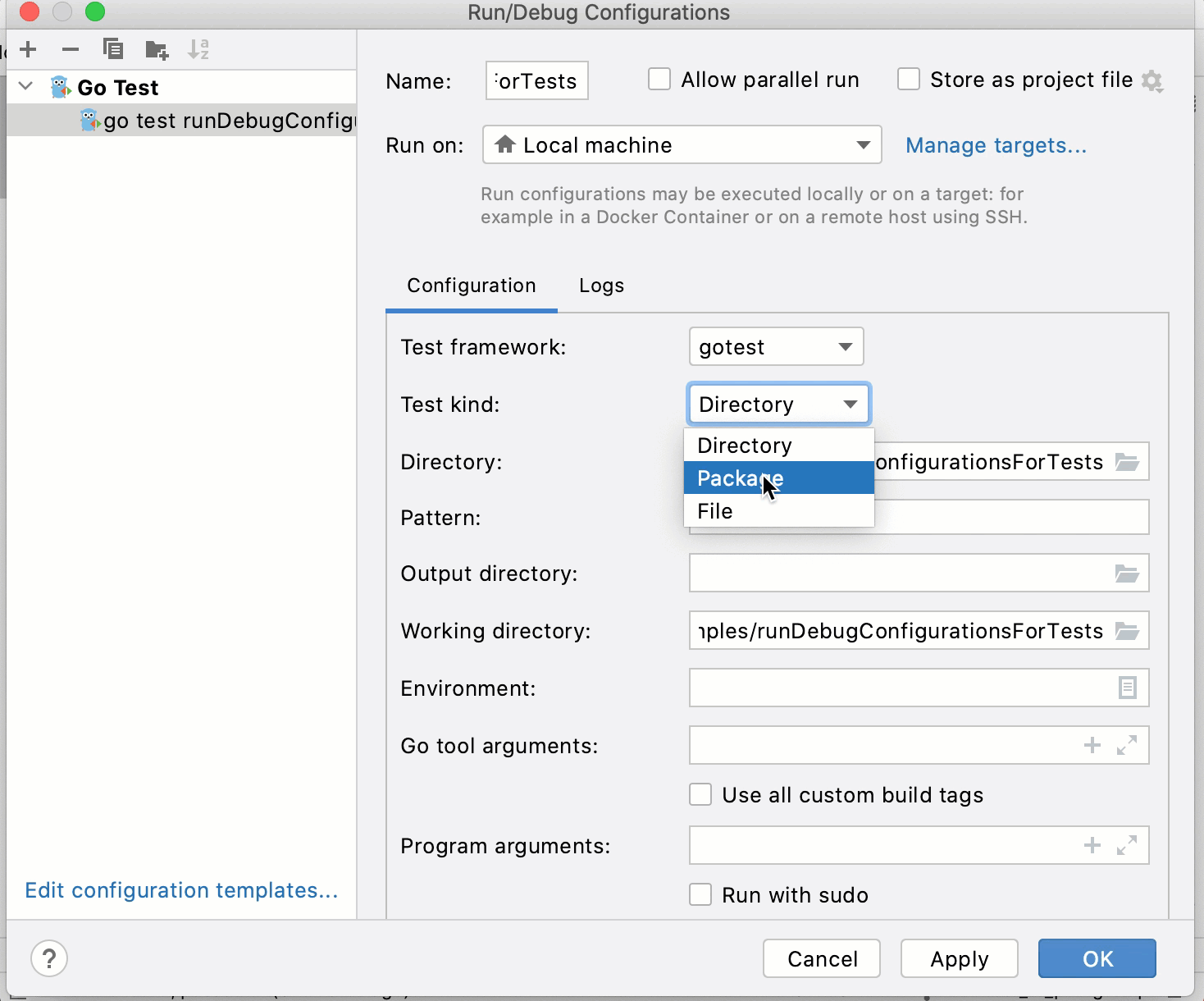The image size is (1204, 1001).
Task: Switch to the Logs tab
Action: pos(601,286)
